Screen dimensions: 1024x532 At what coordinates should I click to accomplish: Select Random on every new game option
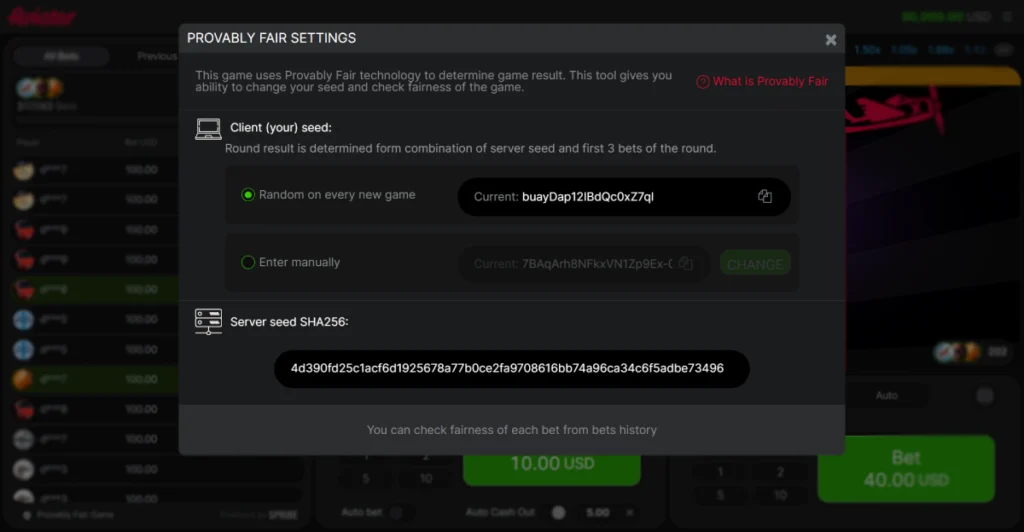(x=248, y=195)
